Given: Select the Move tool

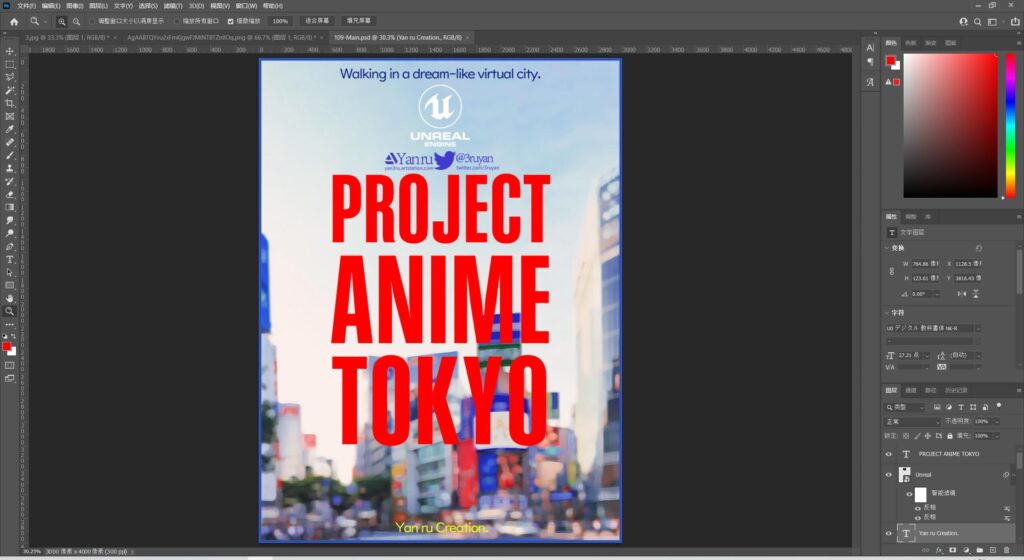Looking at the screenshot, I should [10, 51].
